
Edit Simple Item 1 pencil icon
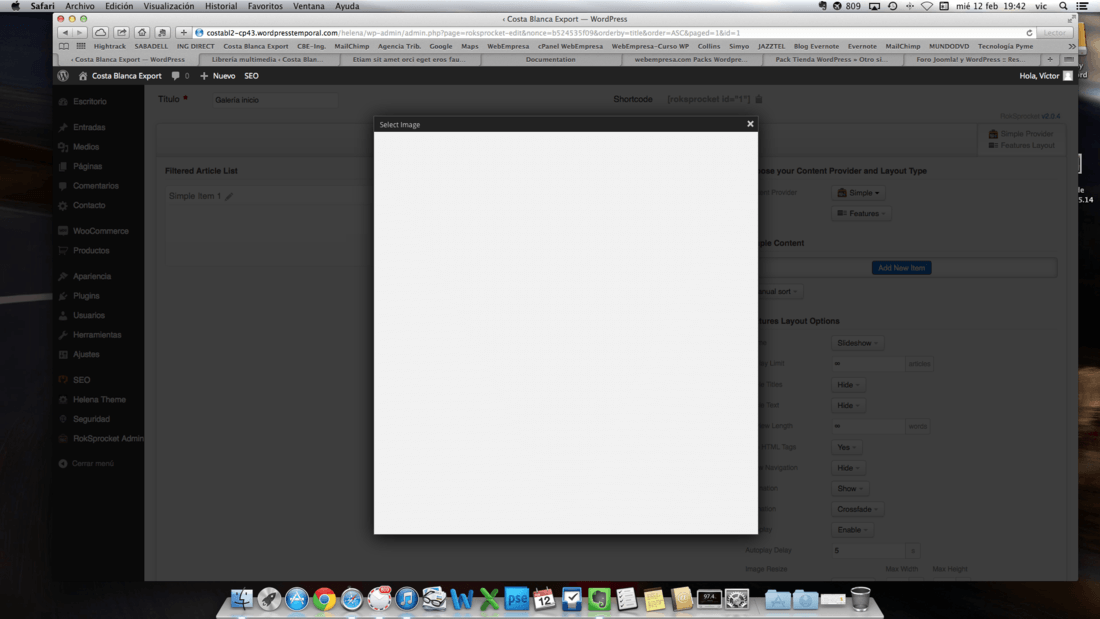coord(229,197)
